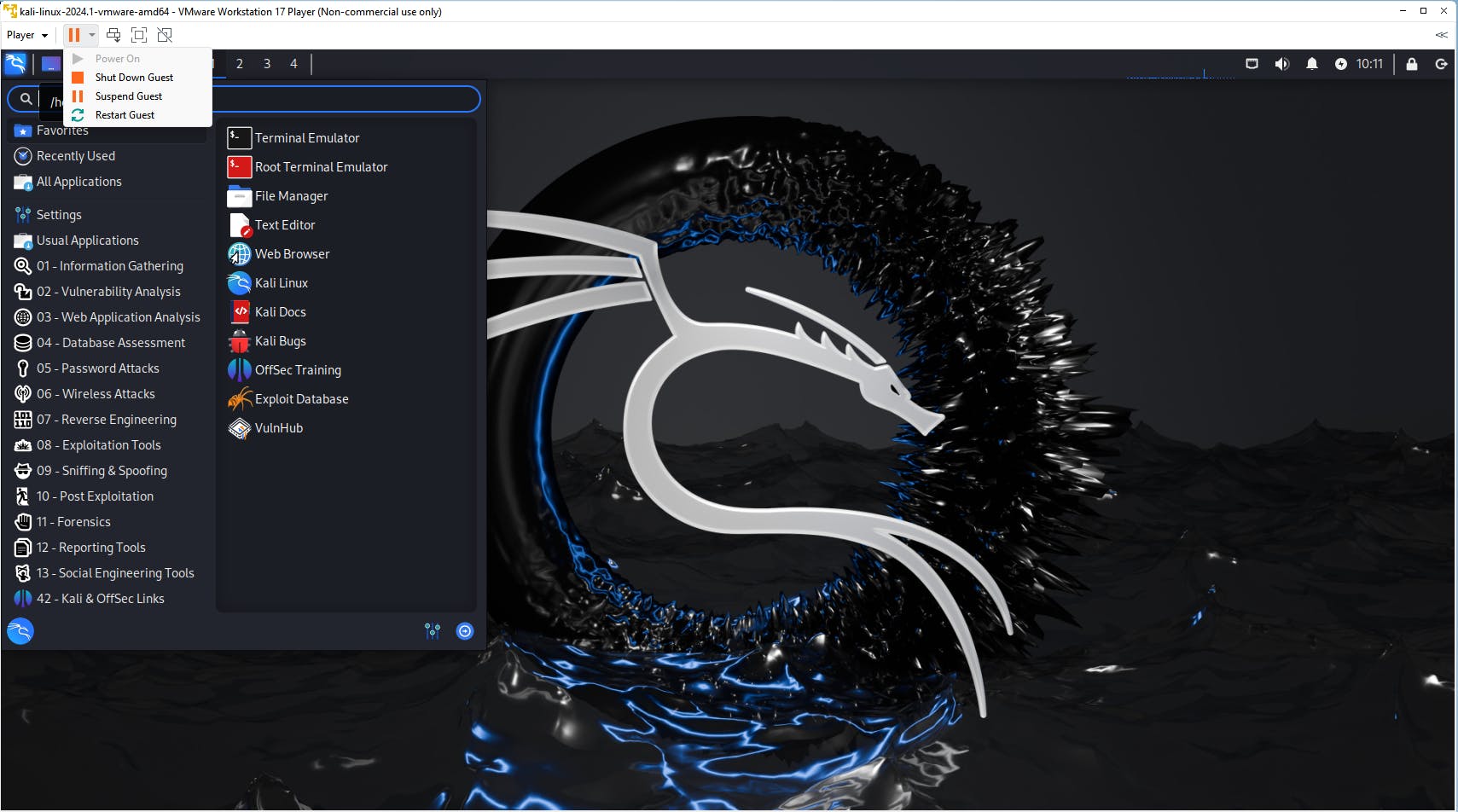Open 42 - Kali & OffSec Links category
1458x812 pixels.
pos(107,599)
